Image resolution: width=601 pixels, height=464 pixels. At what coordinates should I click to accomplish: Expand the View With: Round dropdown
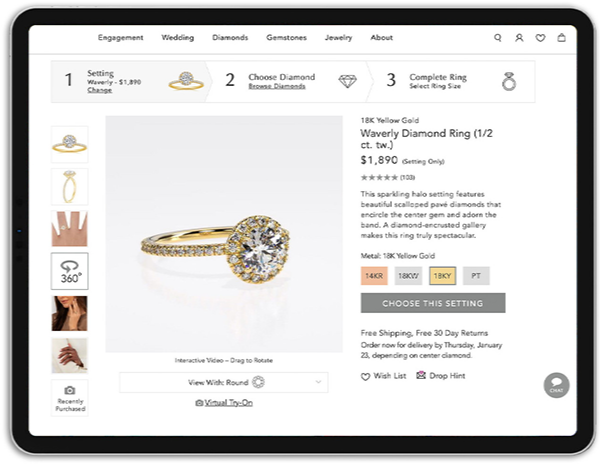pos(224,382)
